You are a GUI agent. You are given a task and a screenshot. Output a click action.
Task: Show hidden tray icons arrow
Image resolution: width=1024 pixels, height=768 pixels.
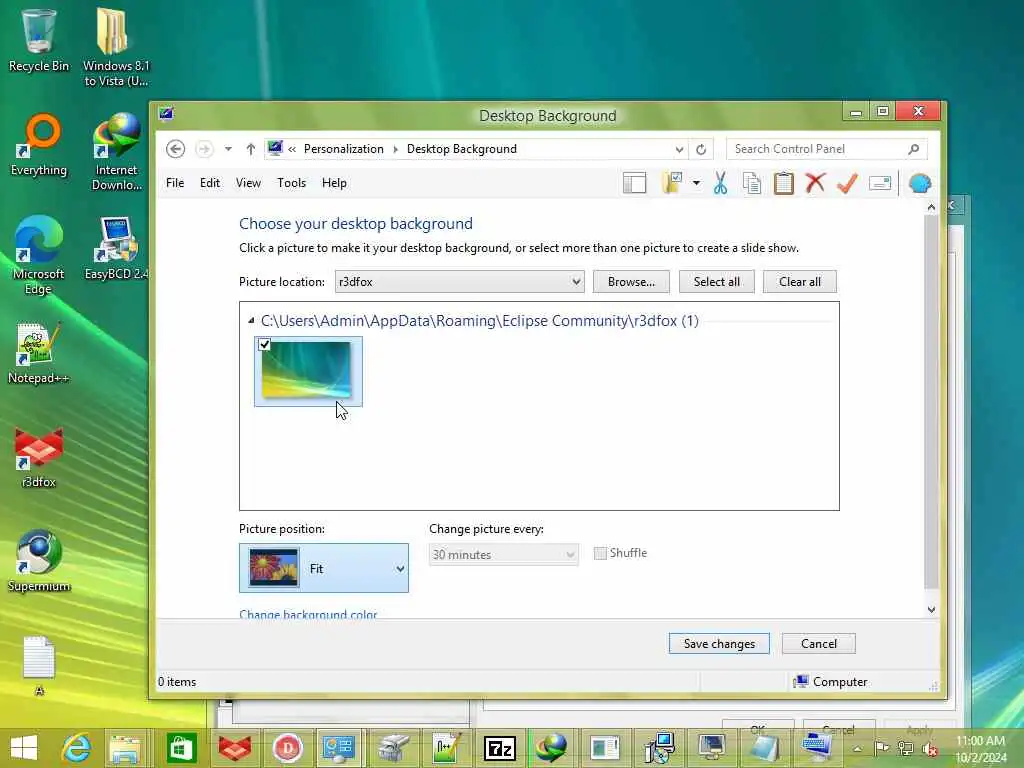[857, 748]
